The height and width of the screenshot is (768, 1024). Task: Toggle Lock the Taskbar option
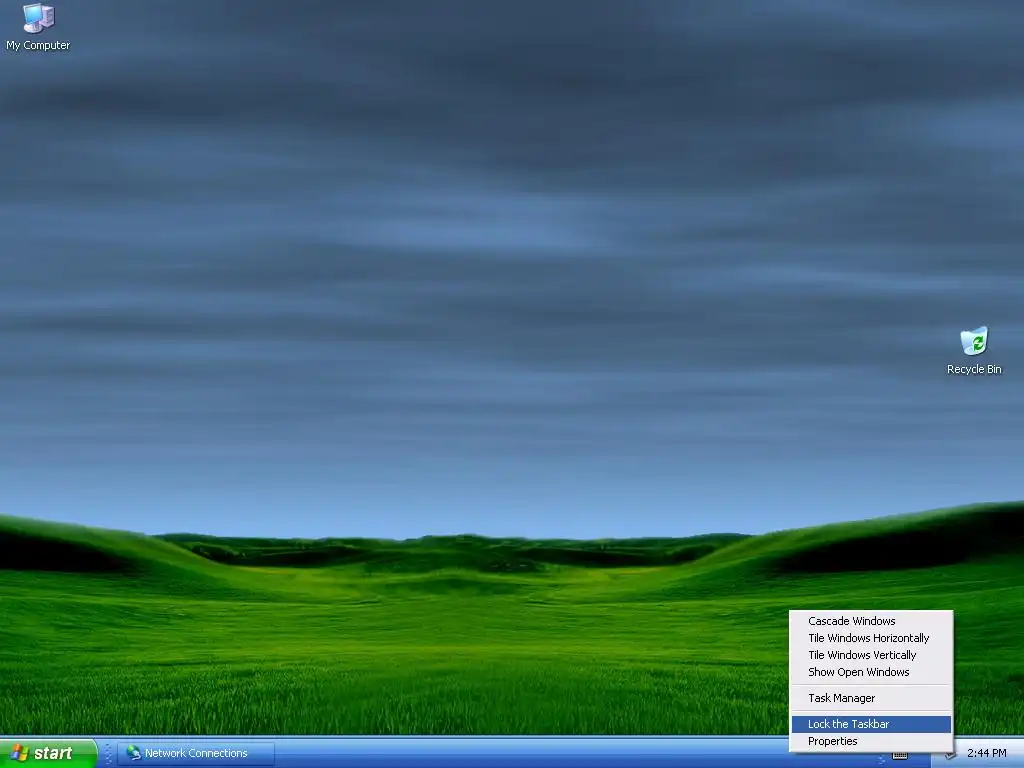point(871,724)
